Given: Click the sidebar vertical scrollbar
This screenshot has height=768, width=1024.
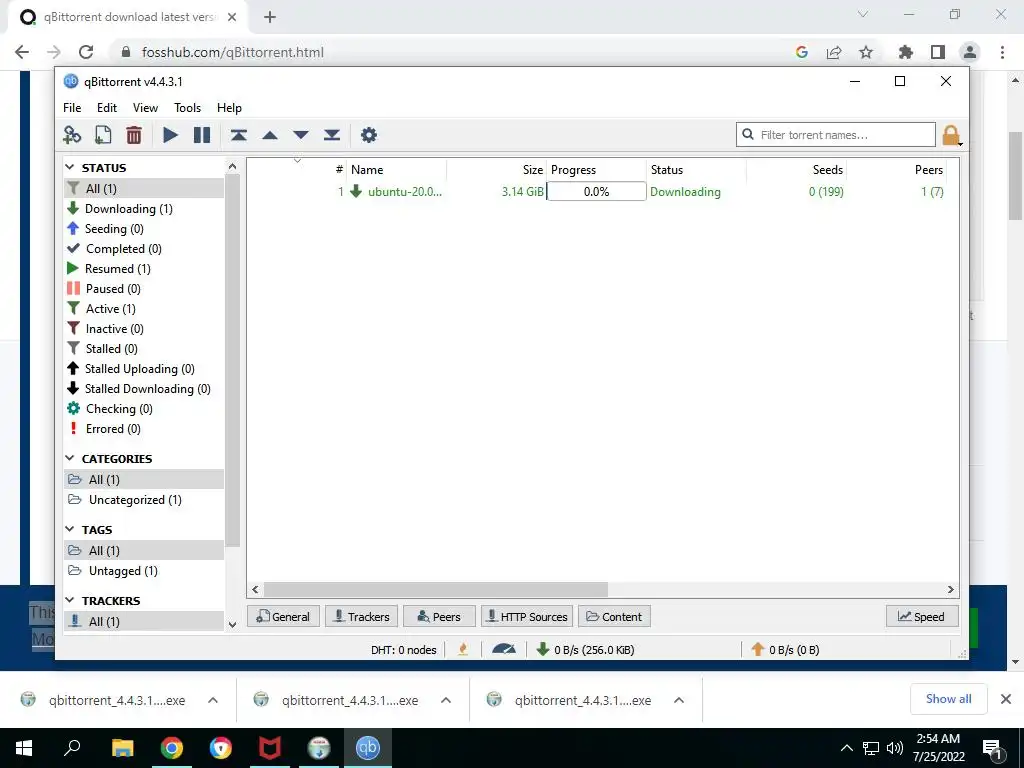Looking at the screenshot, I should point(232,360).
